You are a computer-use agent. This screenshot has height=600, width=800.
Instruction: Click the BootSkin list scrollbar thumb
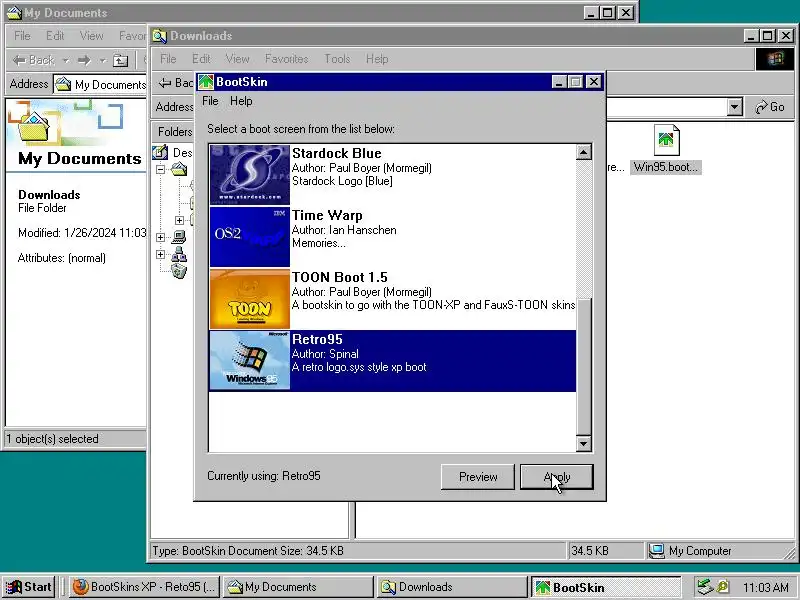[x=584, y=365]
